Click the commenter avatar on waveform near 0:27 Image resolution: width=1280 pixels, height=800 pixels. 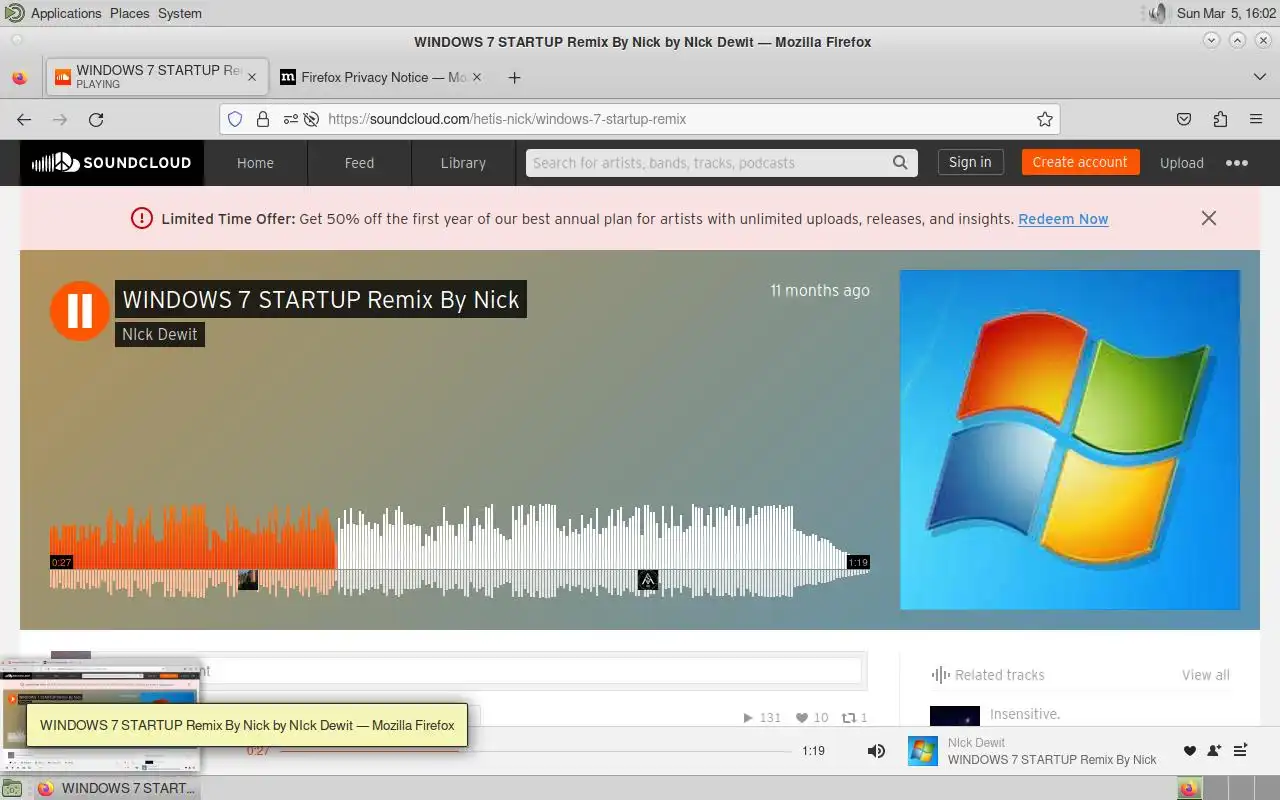[248, 580]
